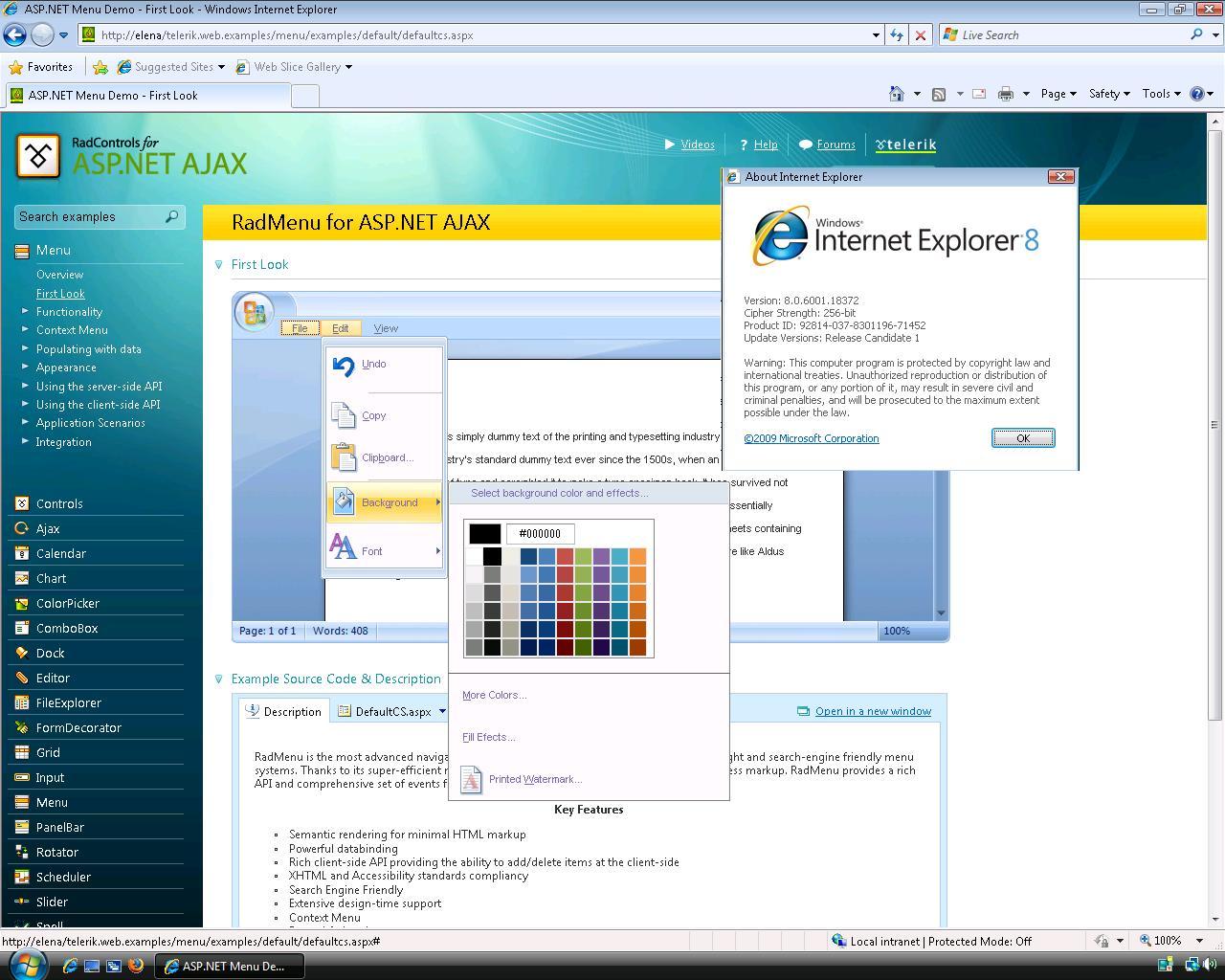Open the Videos link in header
This screenshot has height=980, width=1225.
[x=698, y=145]
